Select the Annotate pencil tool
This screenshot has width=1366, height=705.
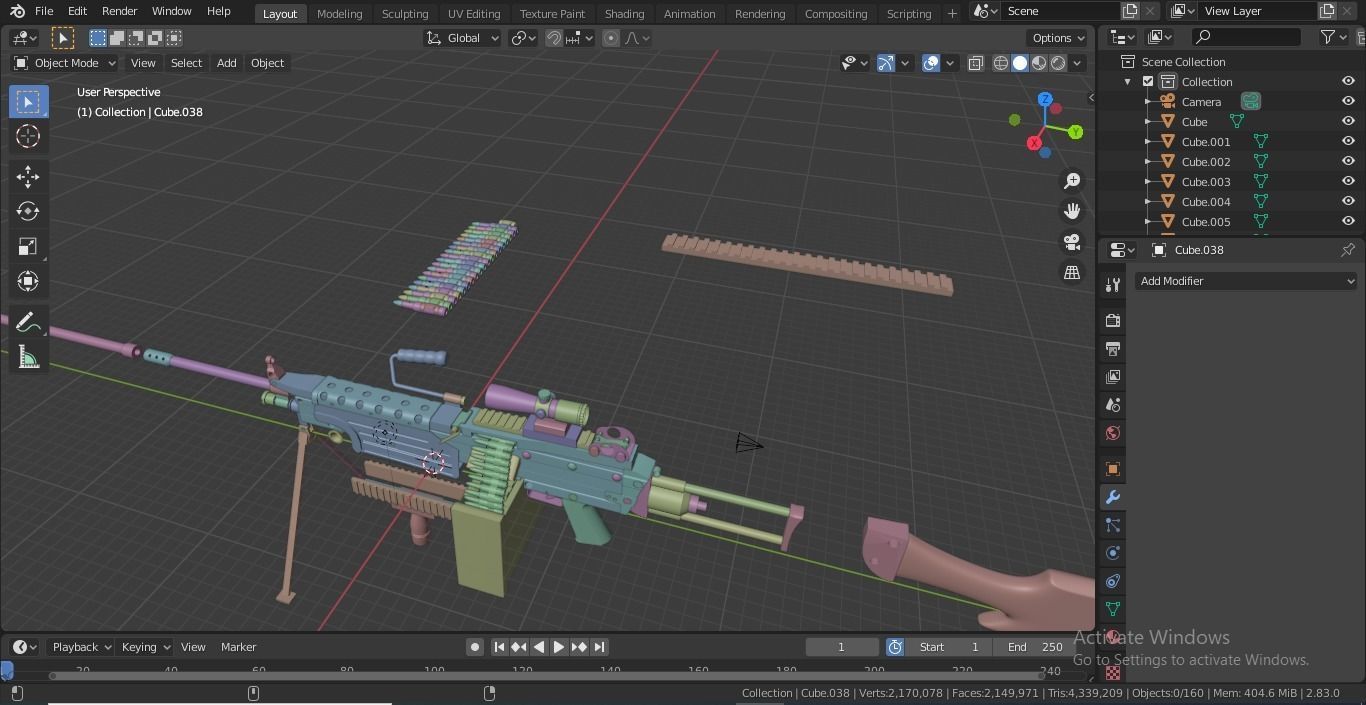coord(28,323)
